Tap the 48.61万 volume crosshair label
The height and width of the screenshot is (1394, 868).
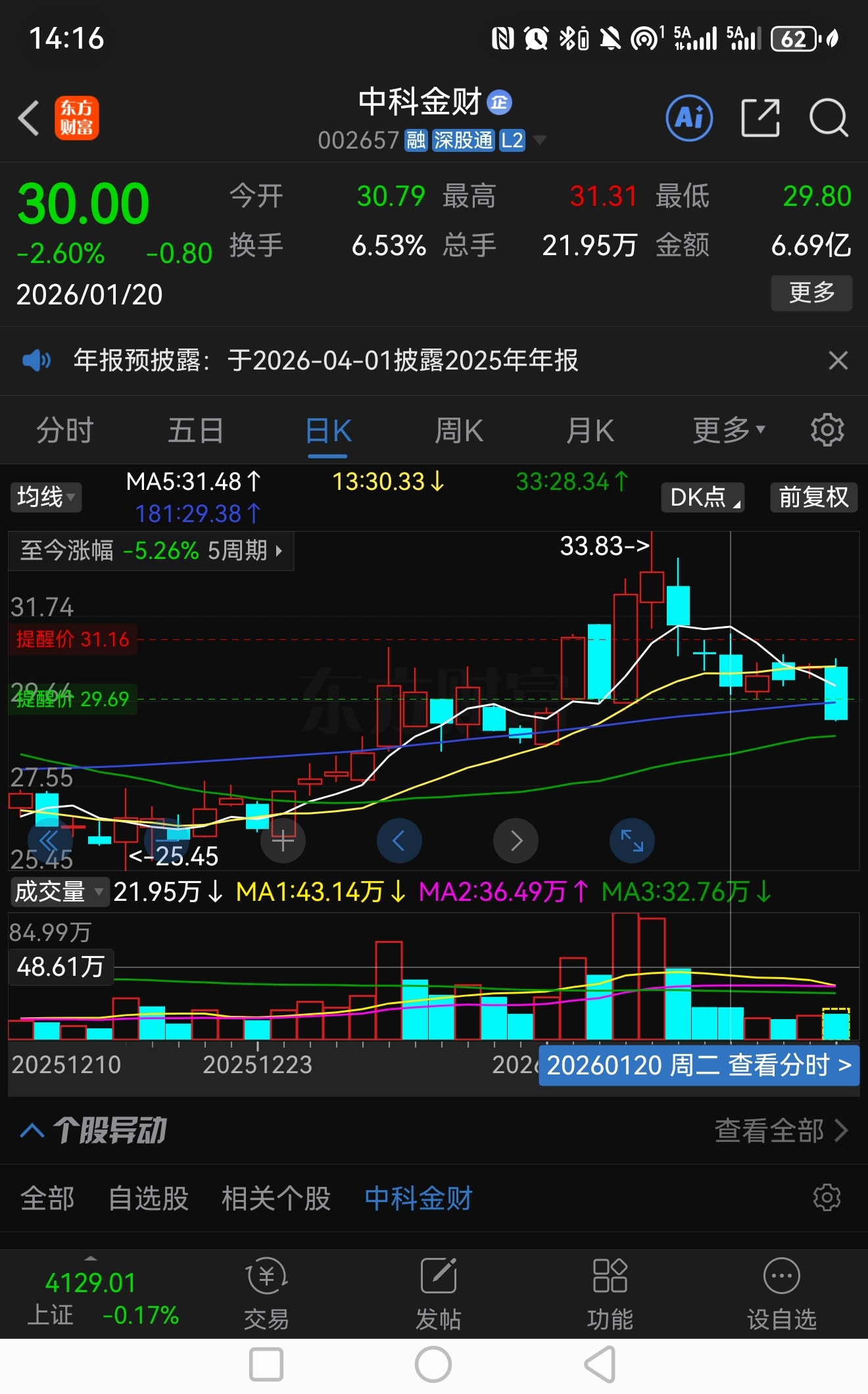(x=60, y=967)
